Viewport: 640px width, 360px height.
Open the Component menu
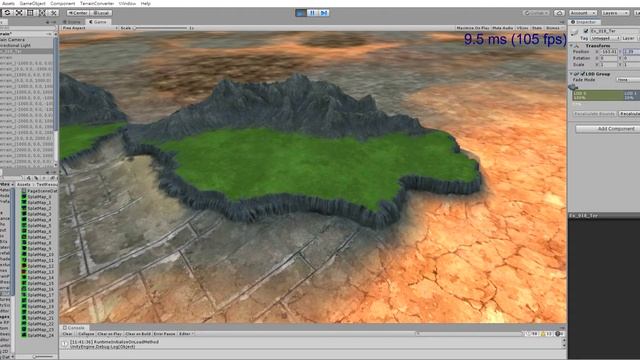pos(62,3)
